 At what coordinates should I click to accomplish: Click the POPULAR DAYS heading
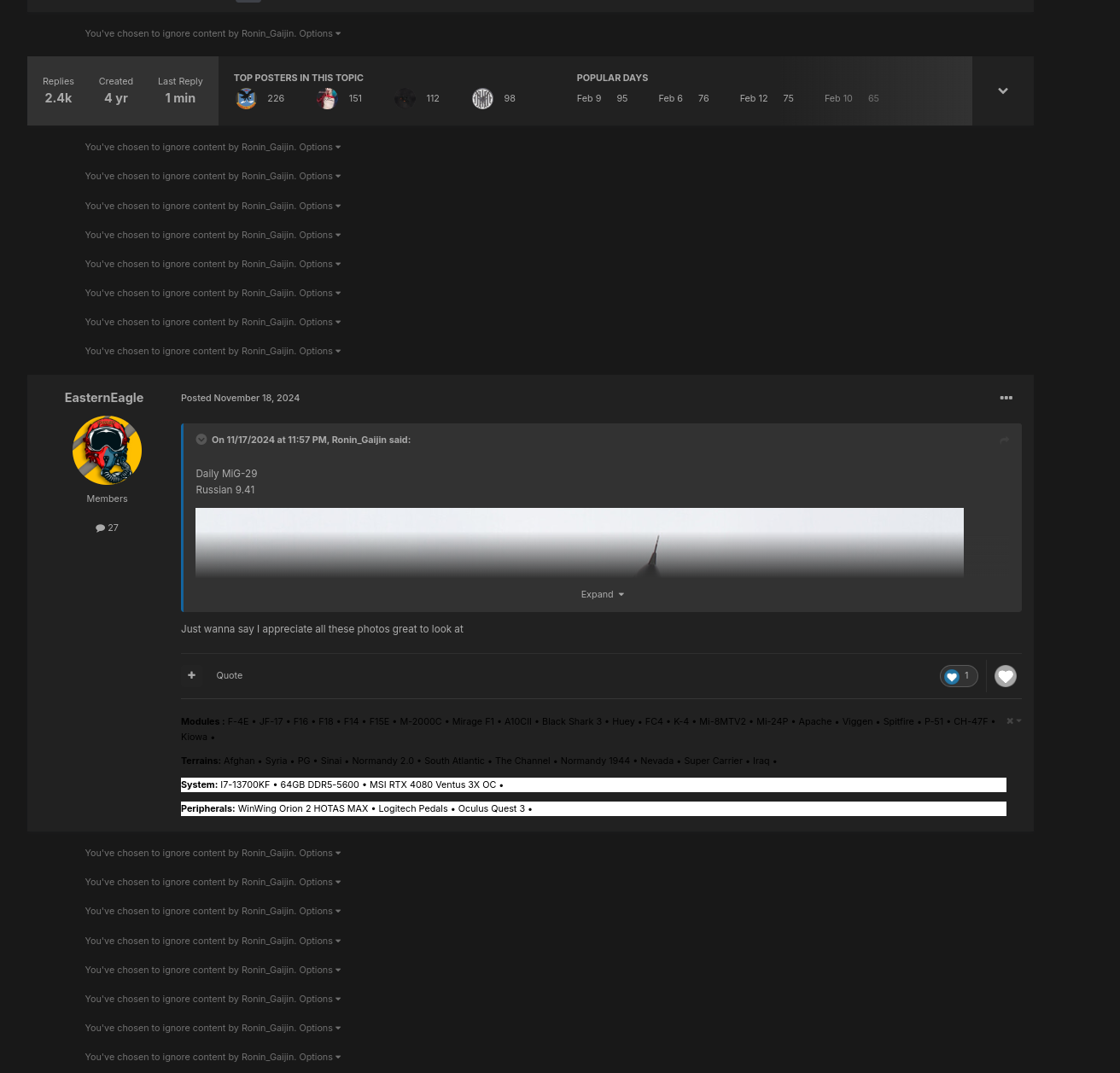pos(612,78)
